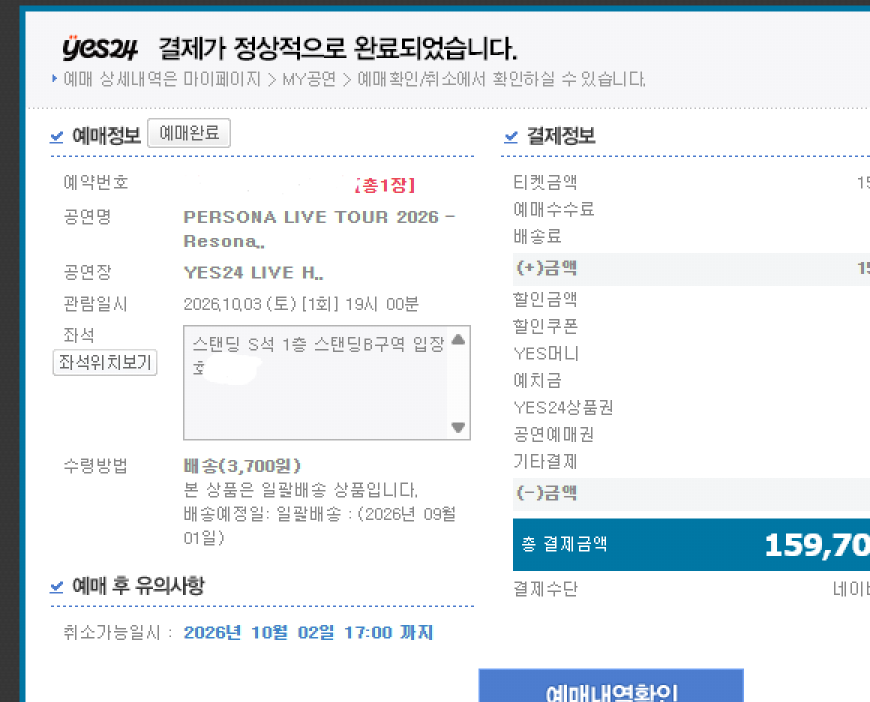Click the 배송료 label in payment info
This screenshot has height=702, width=870.
coord(537,236)
